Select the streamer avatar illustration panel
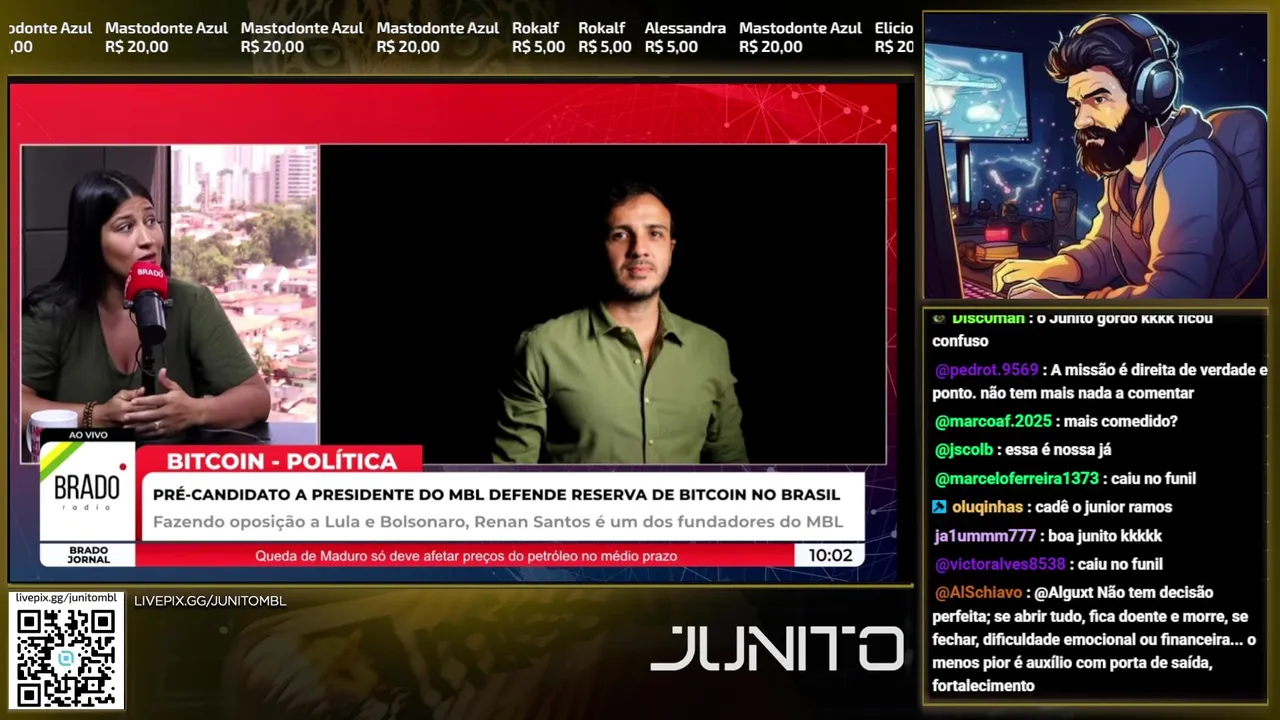 [1095, 155]
